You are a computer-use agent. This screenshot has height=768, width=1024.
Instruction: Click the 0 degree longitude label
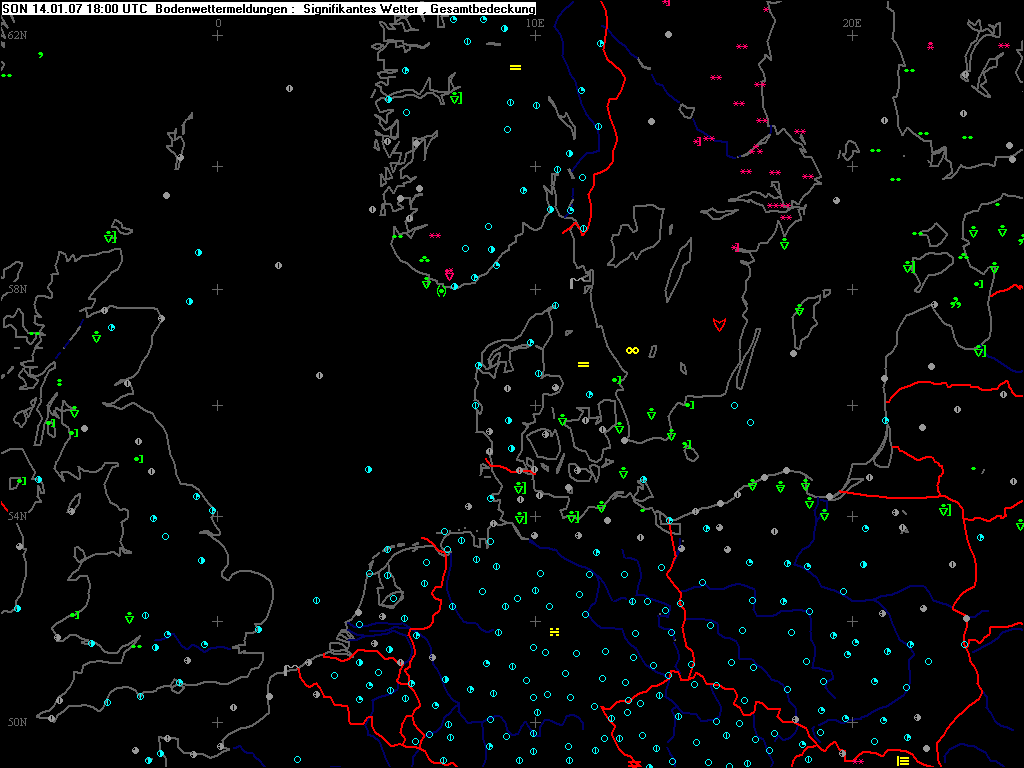point(218,22)
